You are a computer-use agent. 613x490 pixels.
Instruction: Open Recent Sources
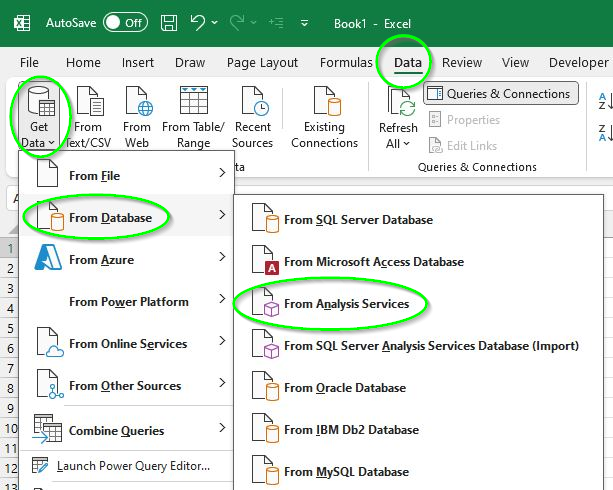tap(253, 117)
